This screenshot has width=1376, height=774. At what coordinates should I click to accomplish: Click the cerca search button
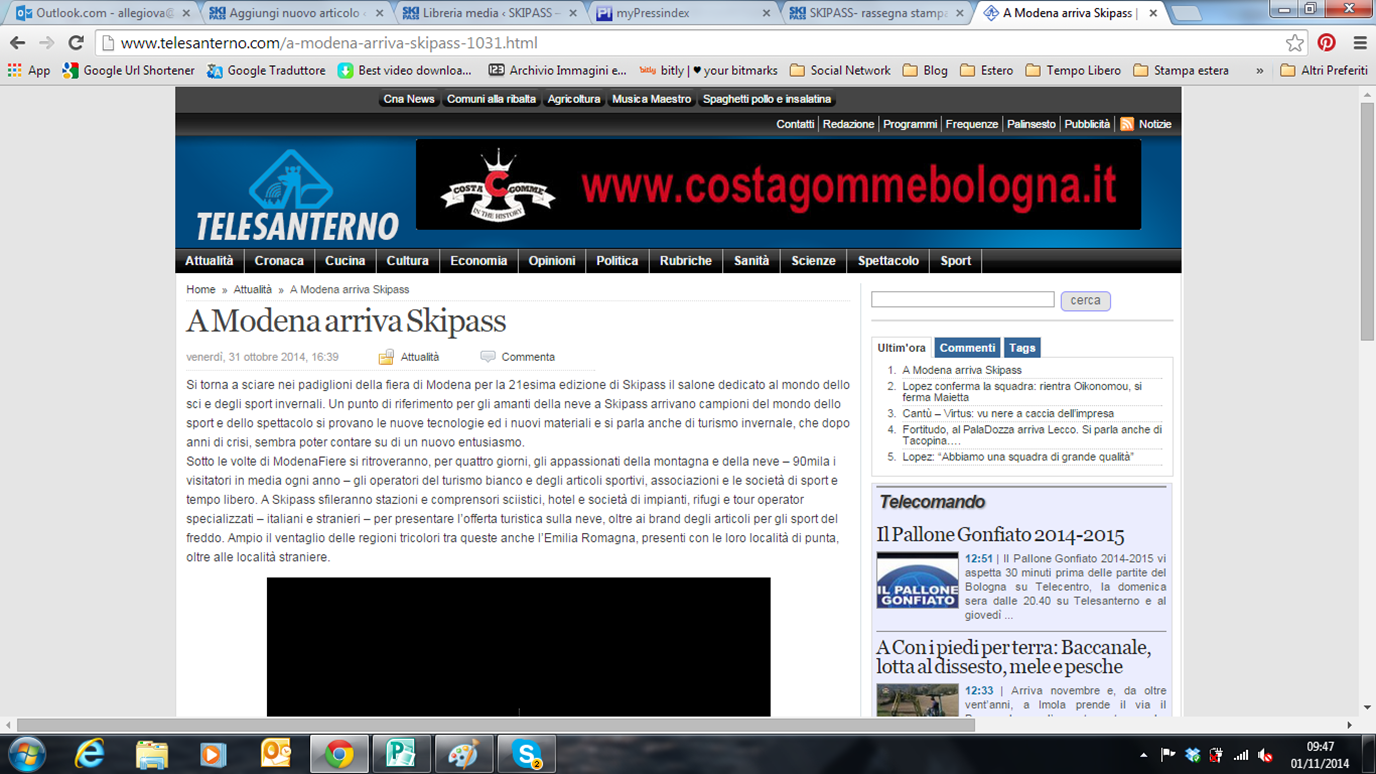pos(1085,301)
